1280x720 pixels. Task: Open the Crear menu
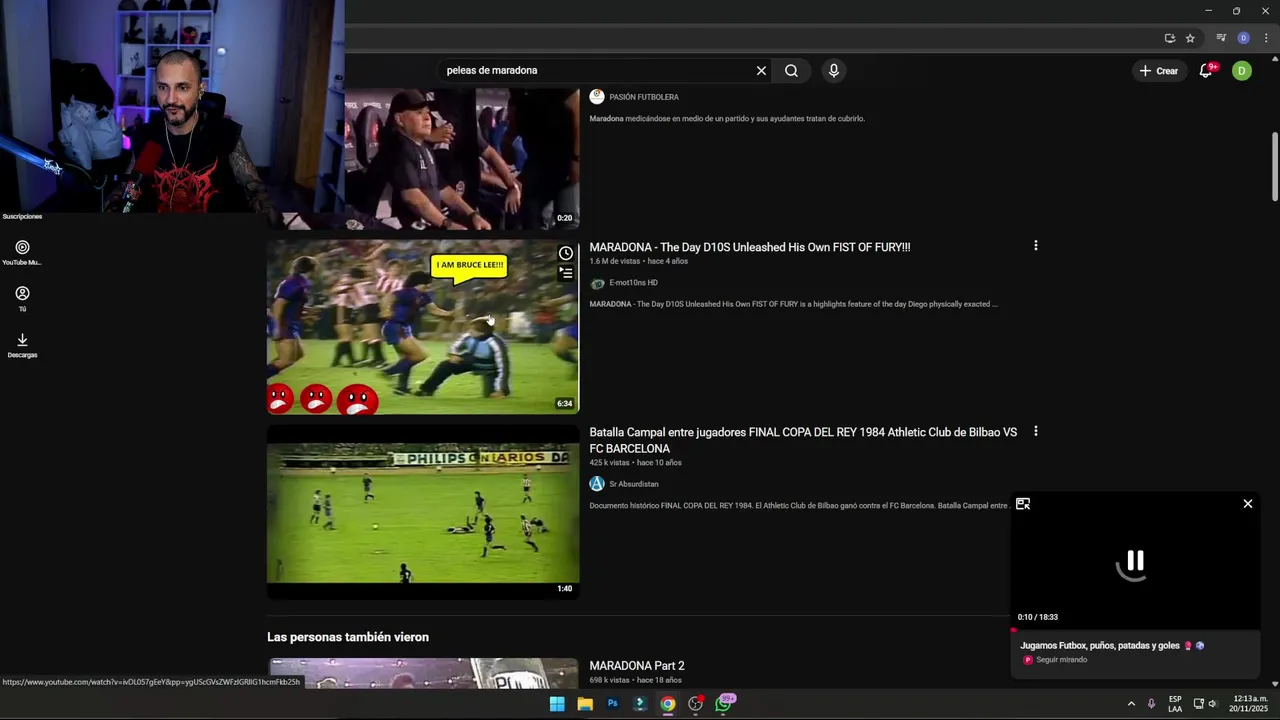[x=1159, y=71]
